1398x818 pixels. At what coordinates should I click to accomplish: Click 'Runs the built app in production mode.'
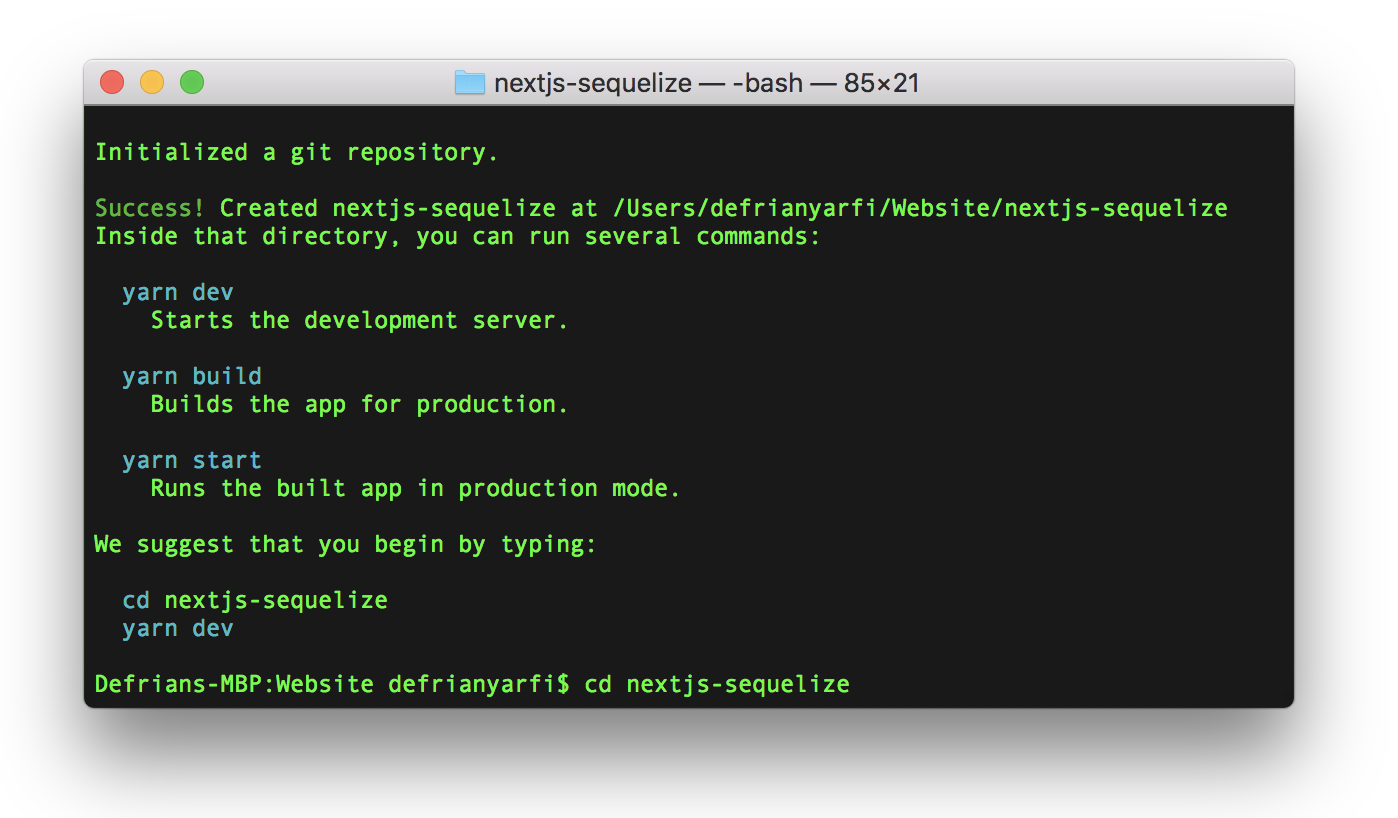[415, 489]
